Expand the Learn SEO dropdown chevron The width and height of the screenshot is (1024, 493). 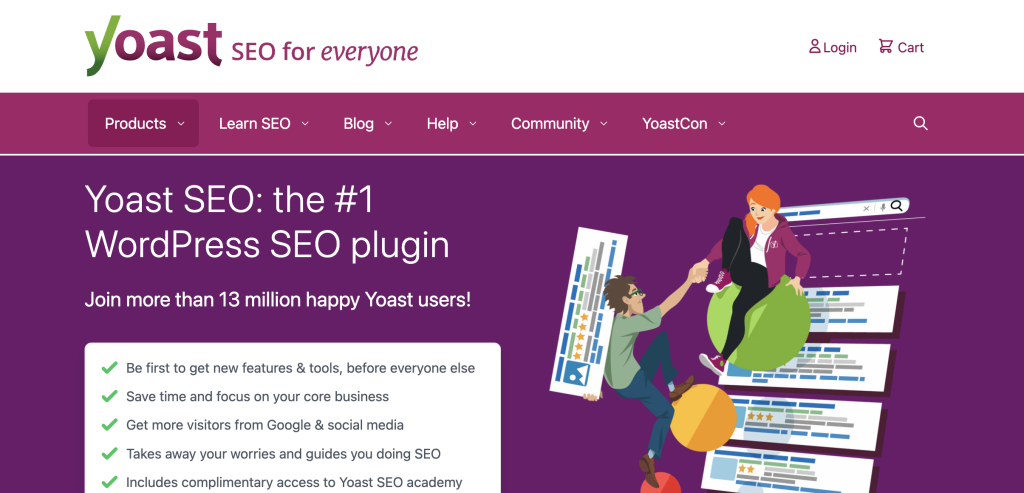coord(305,123)
